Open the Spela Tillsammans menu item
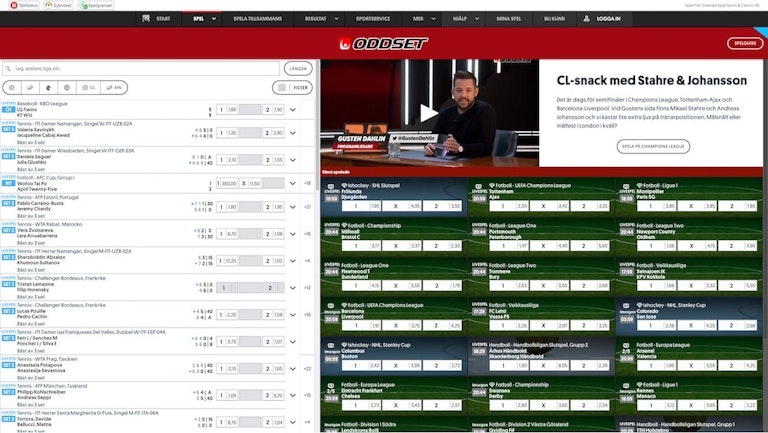Viewport: 768px width, 433px height. pos(258,18)
